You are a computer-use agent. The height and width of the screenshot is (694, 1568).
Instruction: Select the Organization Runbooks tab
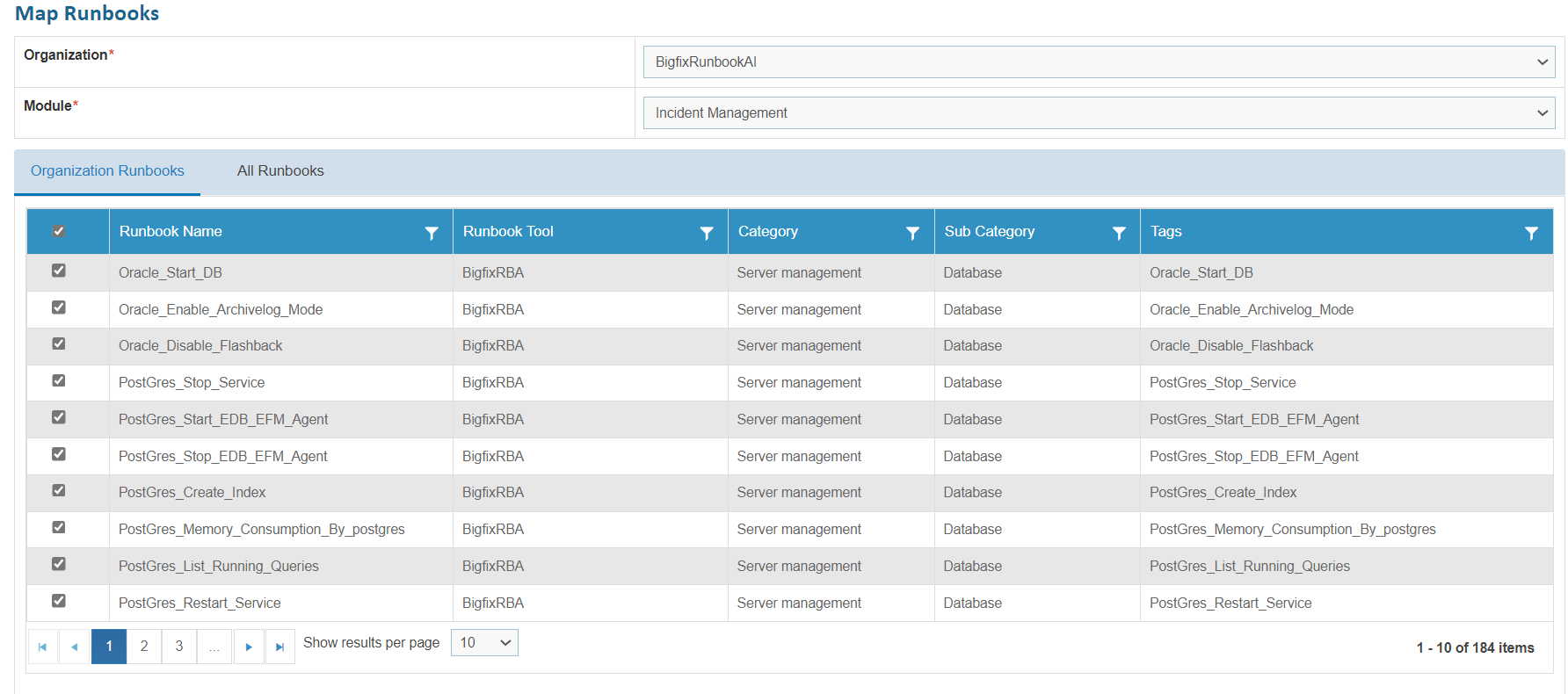pos(107,171)
